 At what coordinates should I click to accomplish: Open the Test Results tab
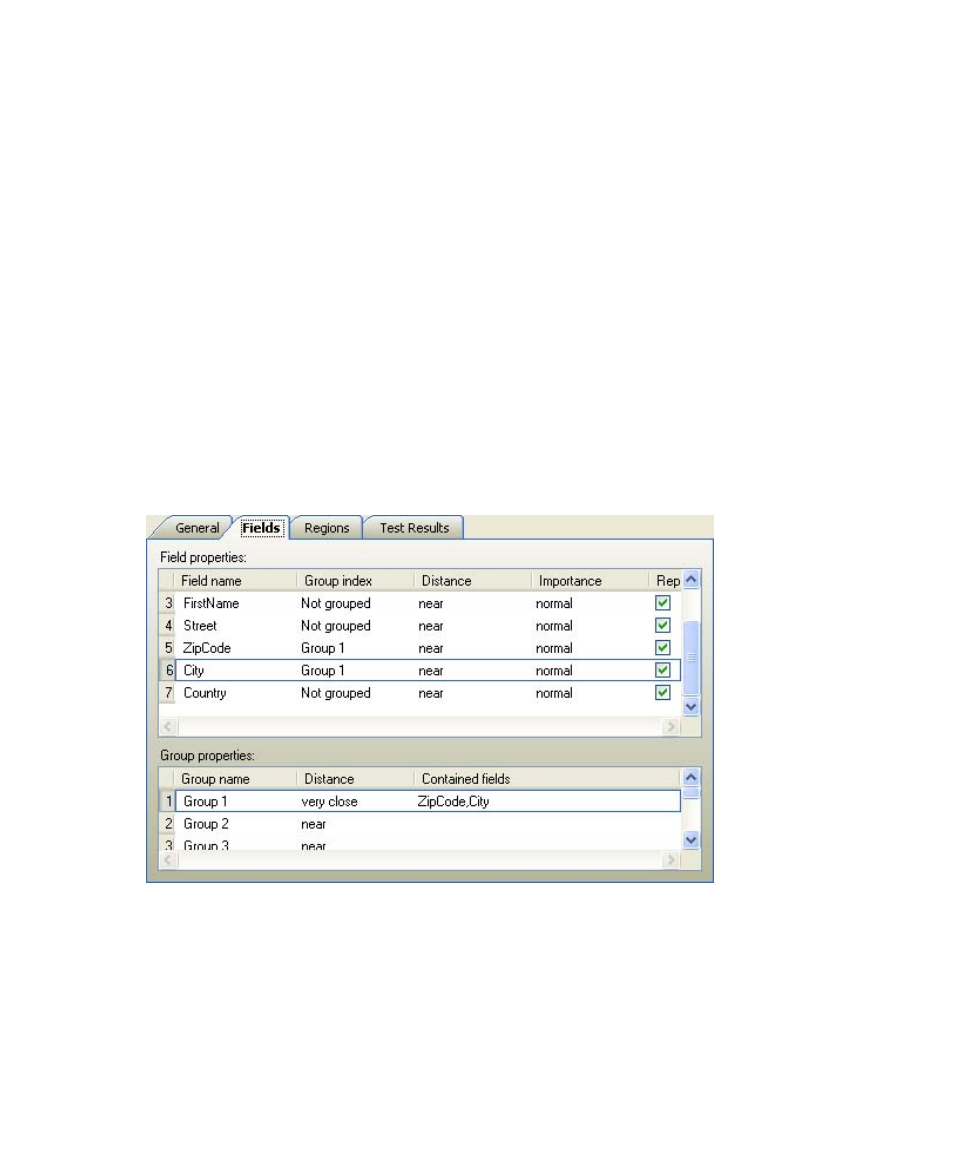414,528
